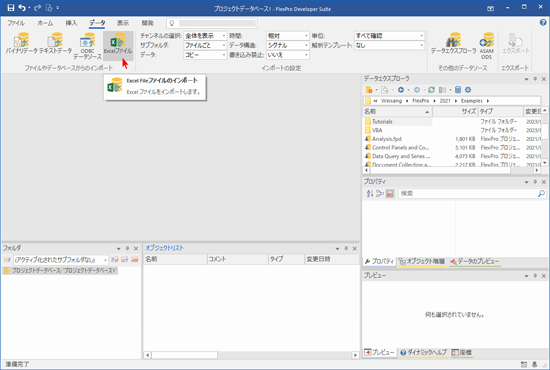Toggle pin on the Folder (フォルダ) panel

pyautogui.click(x=127, y=248)
